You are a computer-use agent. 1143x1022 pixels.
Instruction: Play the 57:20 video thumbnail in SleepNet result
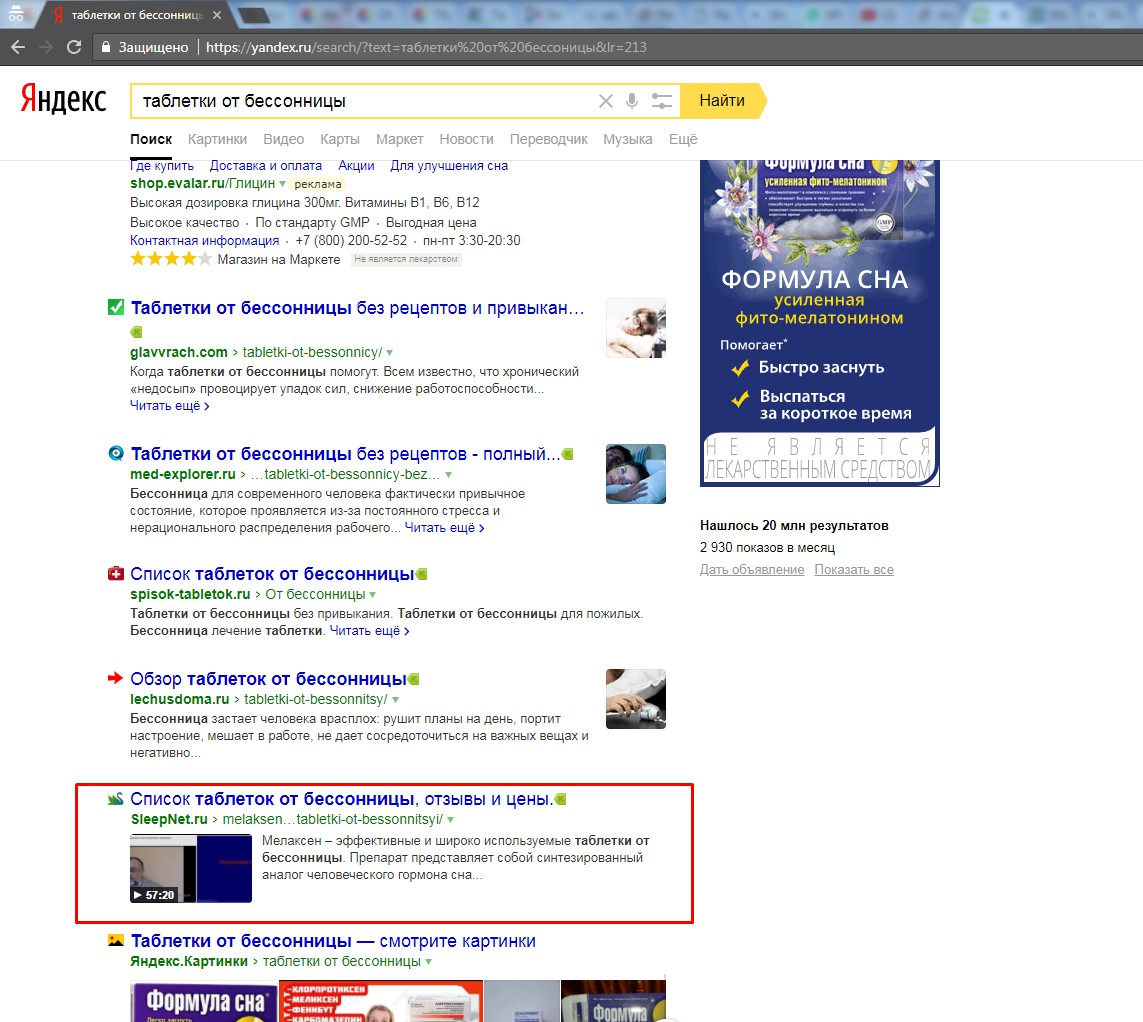tap(191, 868)
